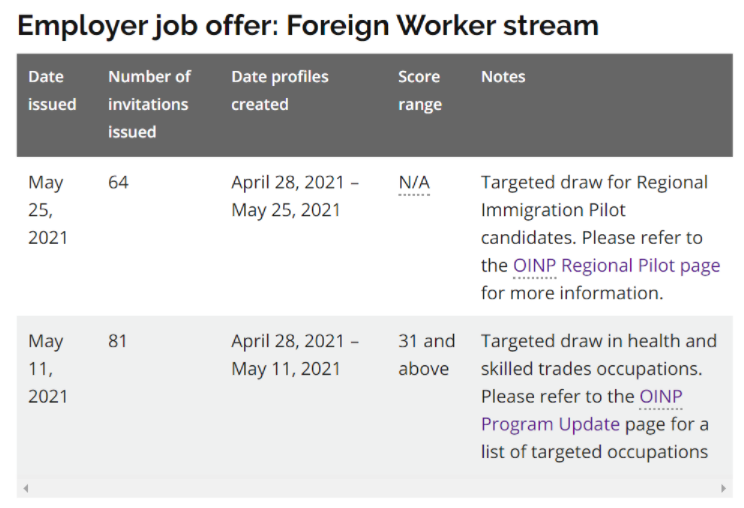Click the 64 invitations issued value
This screenshot has height=508, width=744.
coord(118,183)
